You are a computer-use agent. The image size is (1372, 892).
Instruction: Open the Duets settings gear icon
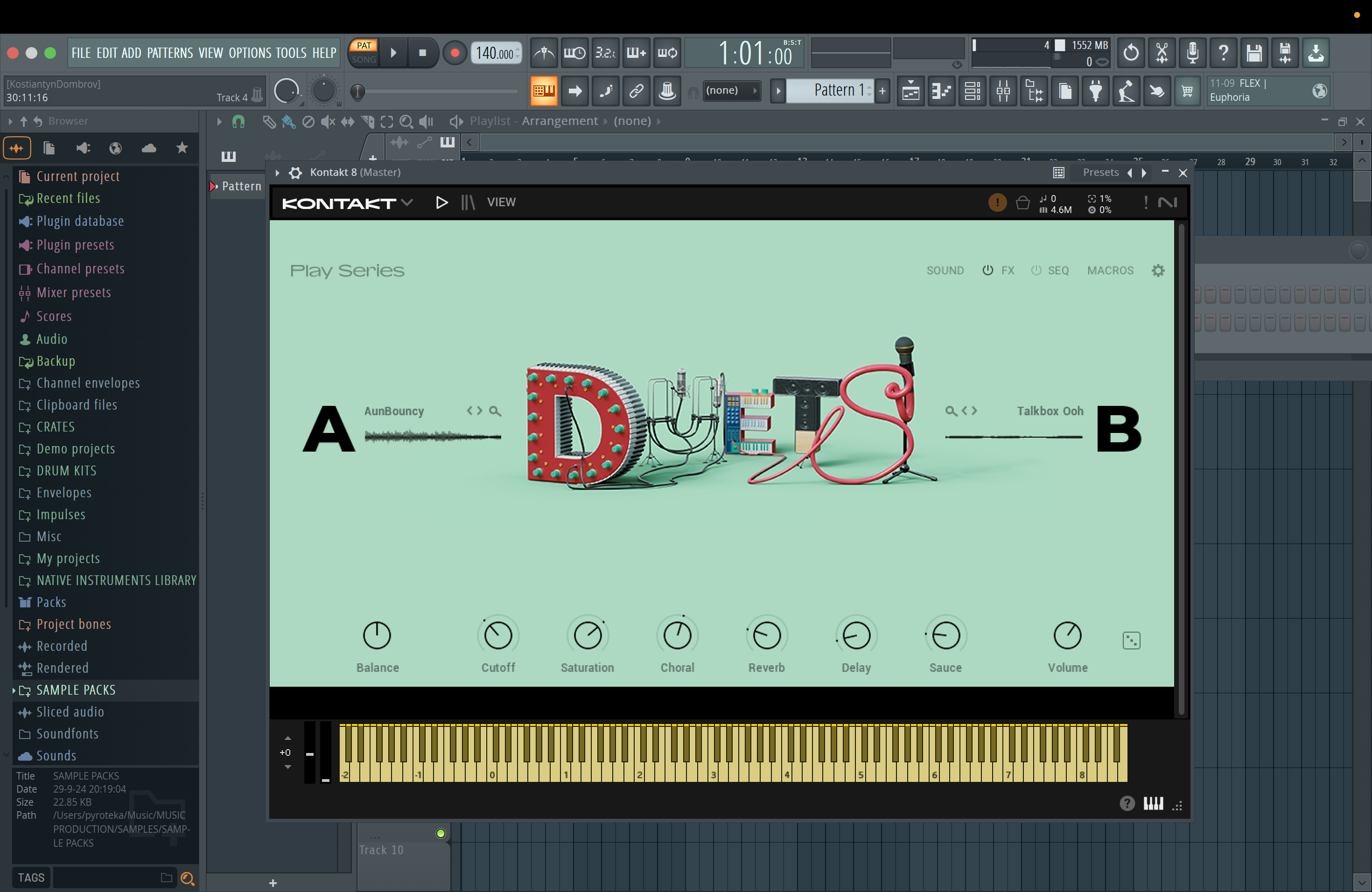coord(1158,270)
